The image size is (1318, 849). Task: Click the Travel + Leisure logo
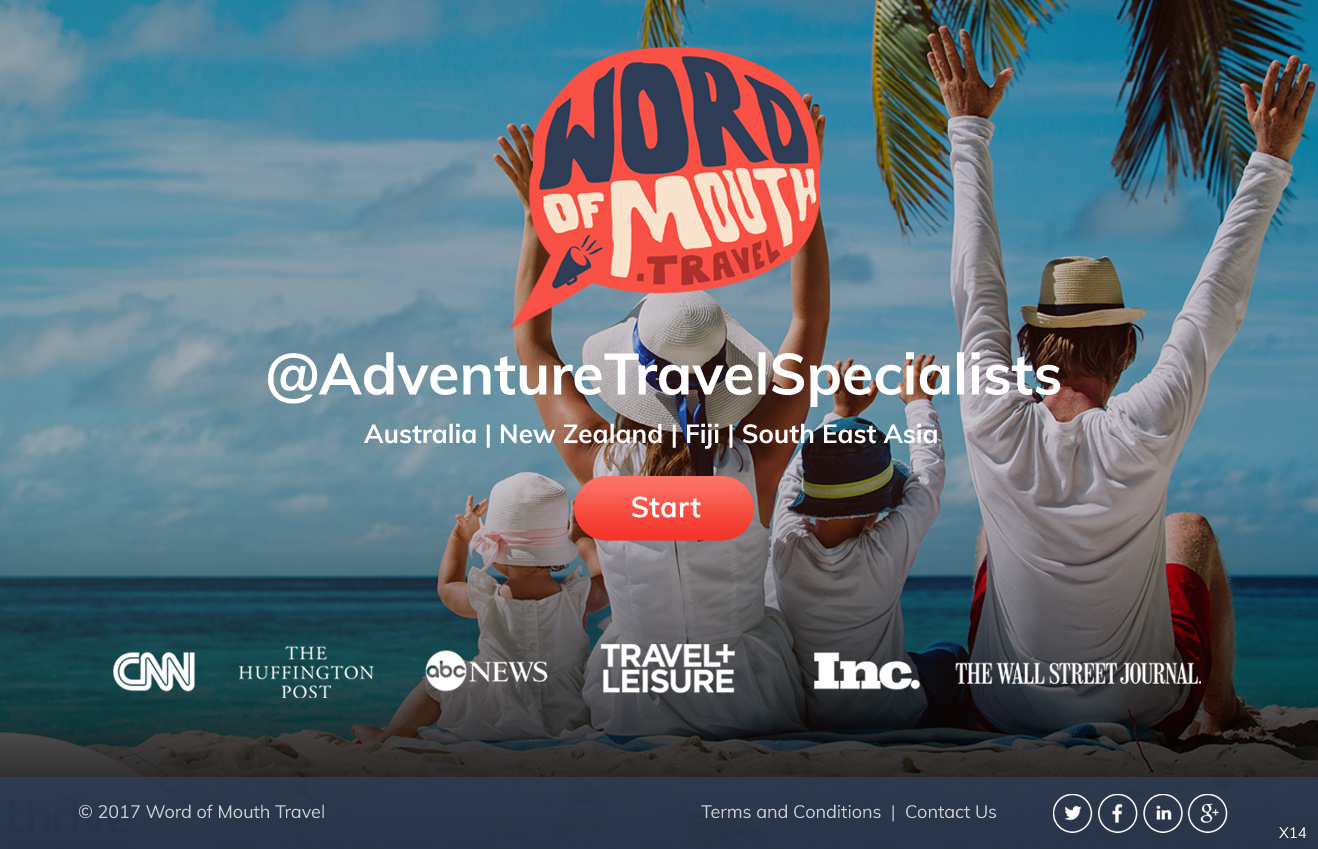click(667, 669)
